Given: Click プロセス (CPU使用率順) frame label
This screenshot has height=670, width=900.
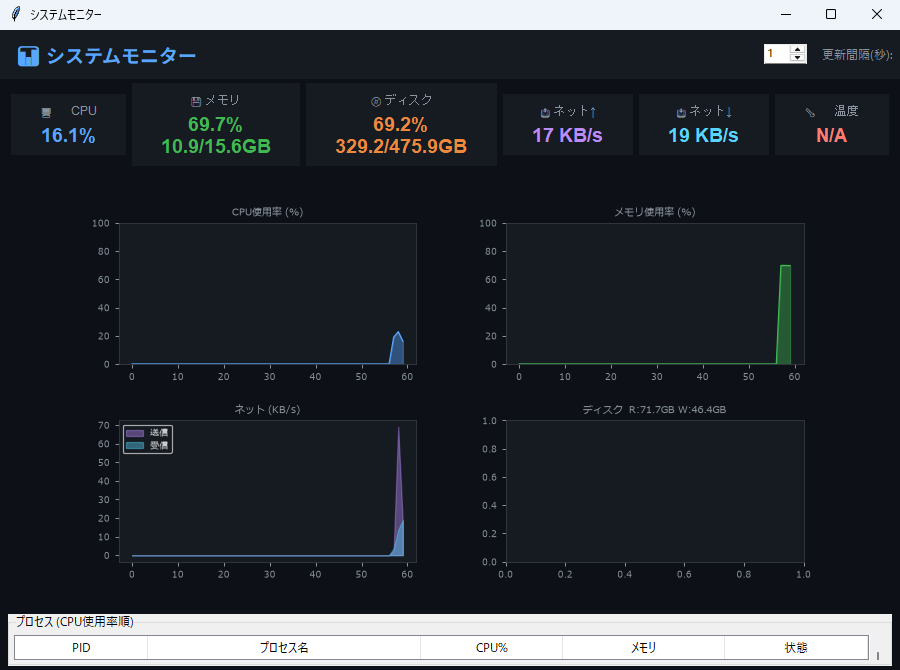Looking at the screenshot, I should tap(75, 622).
